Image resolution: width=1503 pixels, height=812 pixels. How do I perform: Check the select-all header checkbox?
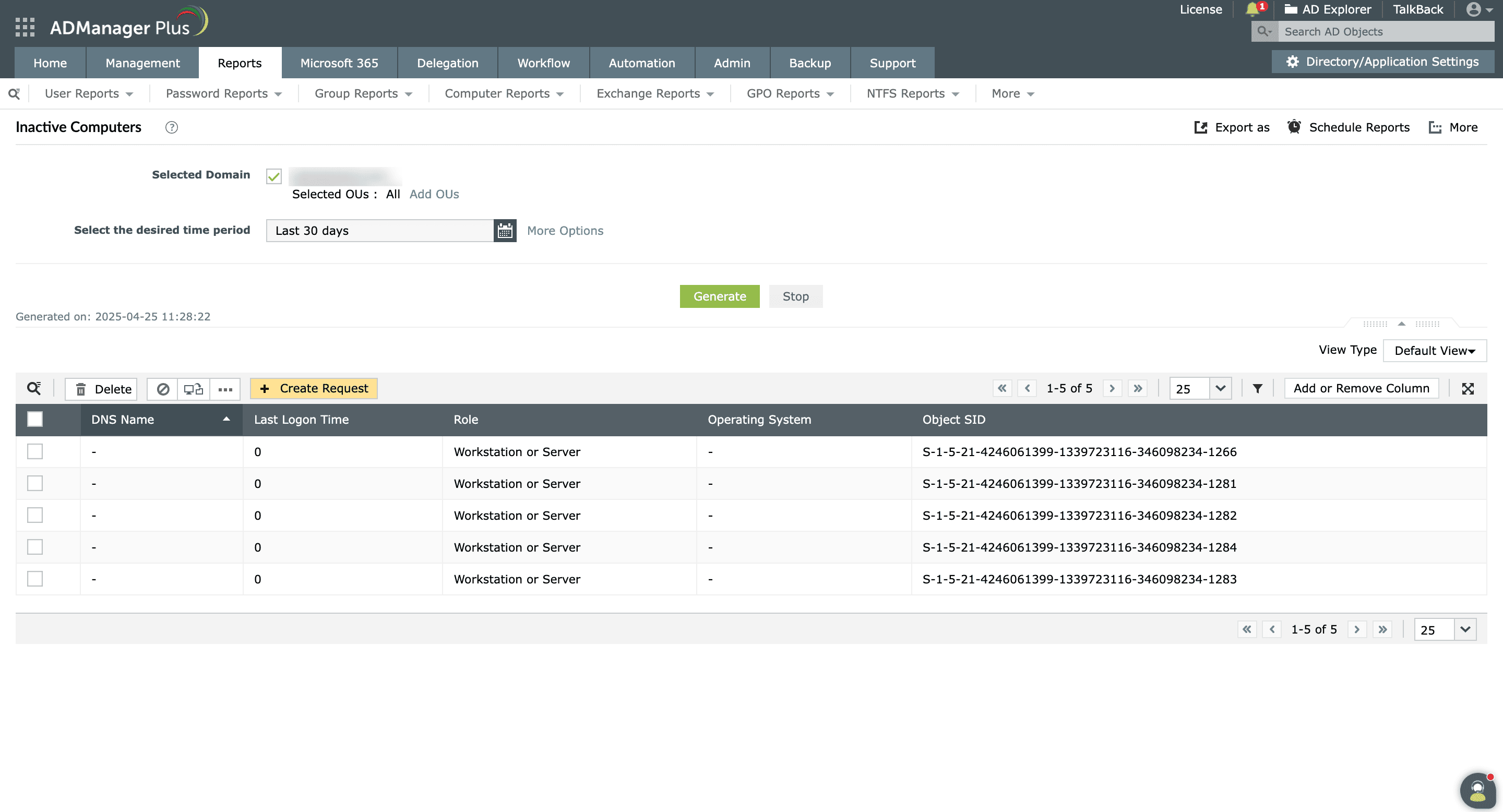35,420
